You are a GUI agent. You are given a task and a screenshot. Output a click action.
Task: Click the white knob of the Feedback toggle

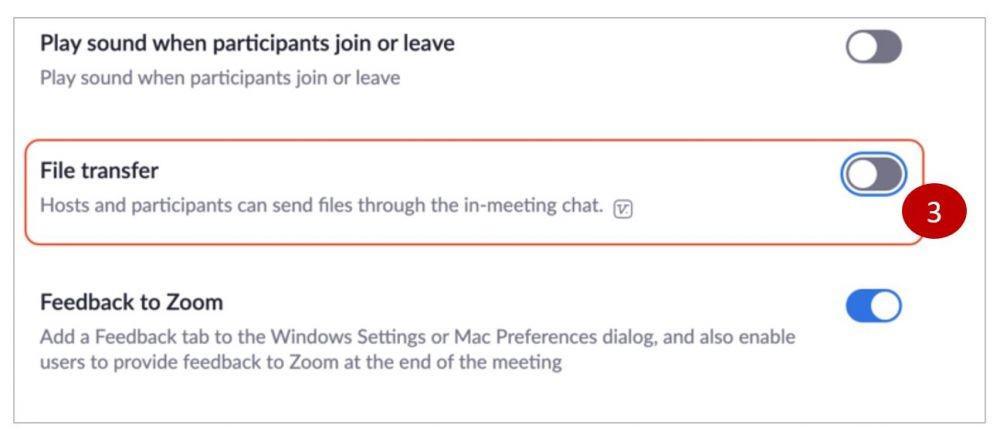pos(886,306)
